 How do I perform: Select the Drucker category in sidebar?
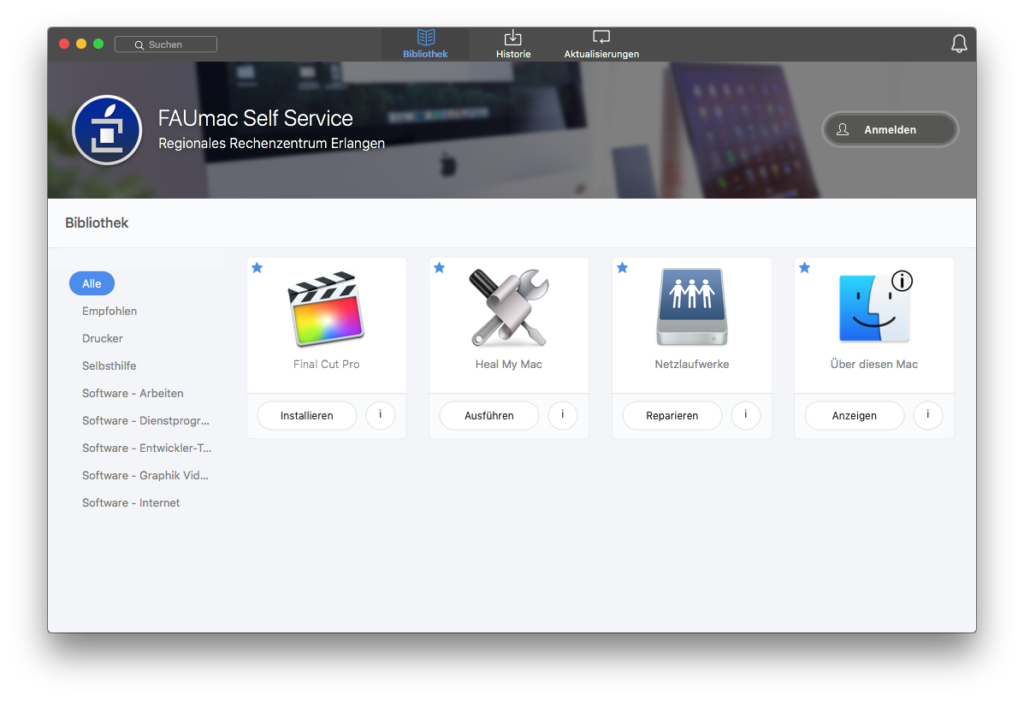tap(102, 338)
